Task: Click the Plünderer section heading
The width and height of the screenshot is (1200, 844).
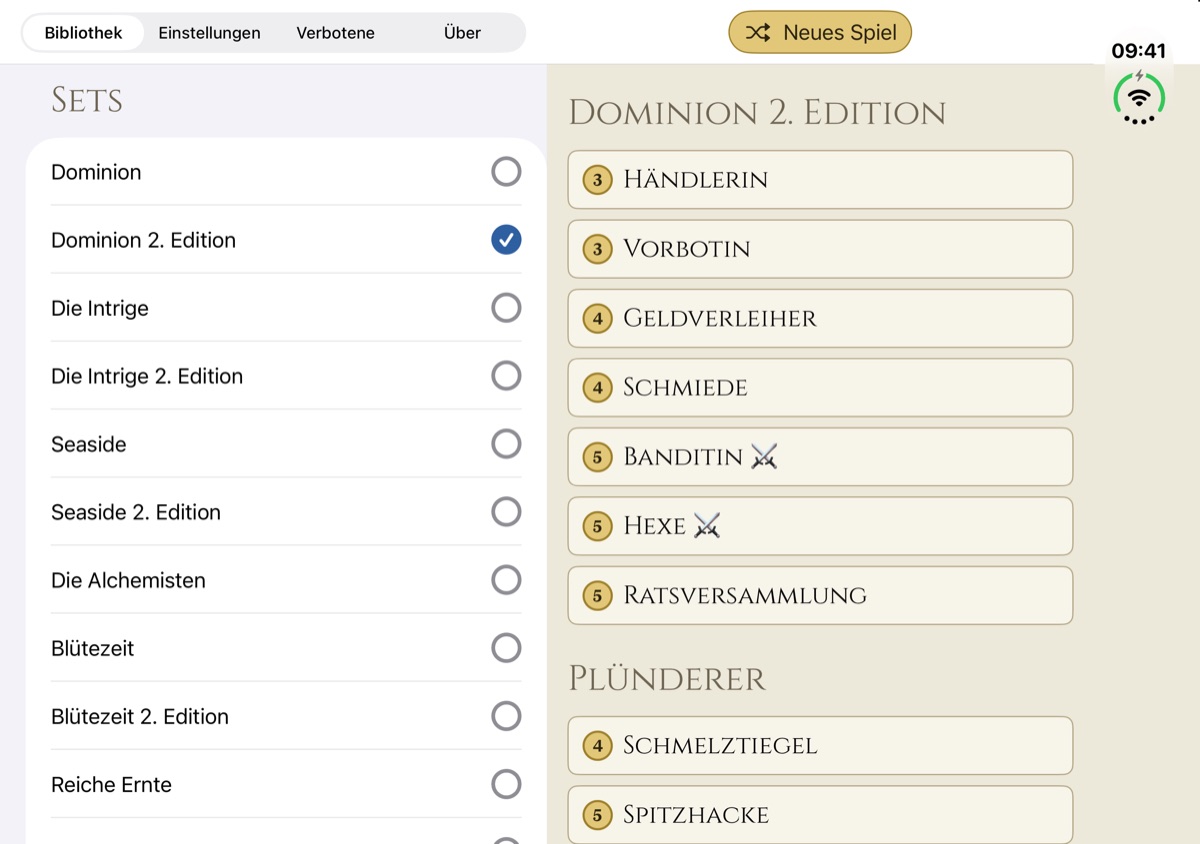Action: click(x=667, y=679)
